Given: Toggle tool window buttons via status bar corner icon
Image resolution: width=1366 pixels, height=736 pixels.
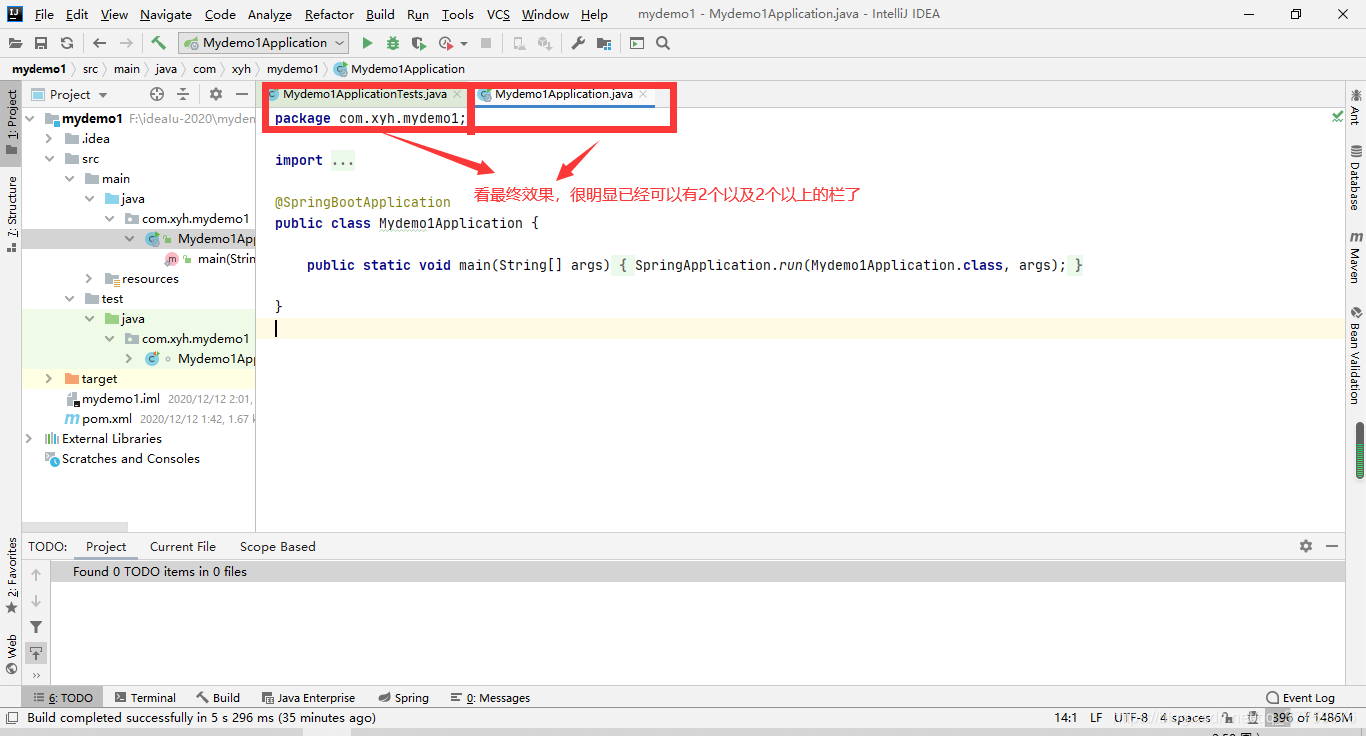Looking at the screenshot, I should (12, 718).
